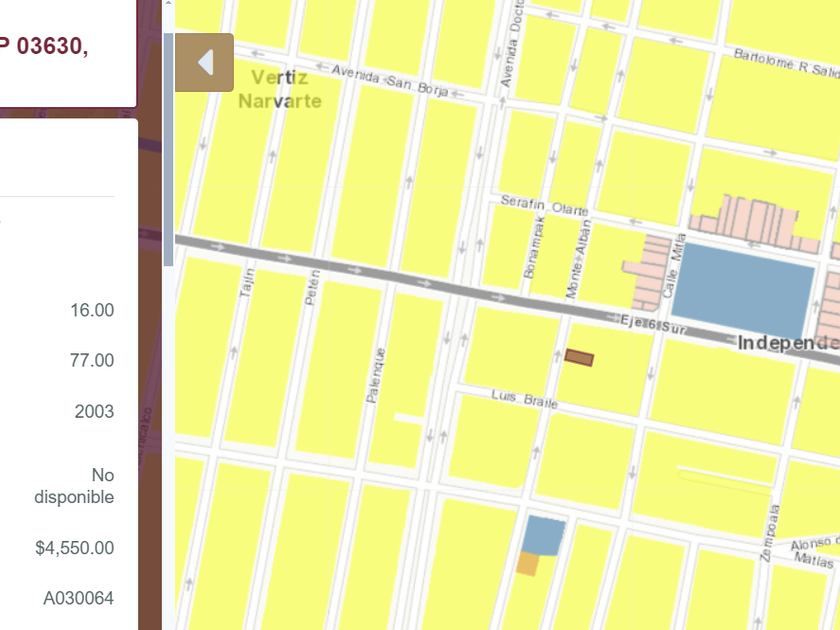Click the postal code 03630 heading
The image size is (840, 630).
click(x=49, y=46)
